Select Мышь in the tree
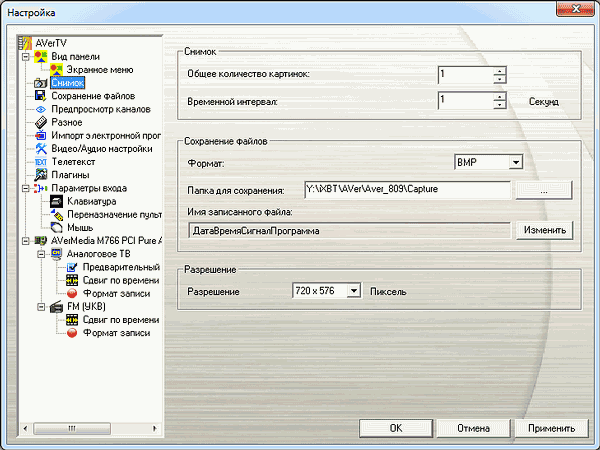This screenshot has height=450, width=600. pyautogui.click(x=80, y=228)
